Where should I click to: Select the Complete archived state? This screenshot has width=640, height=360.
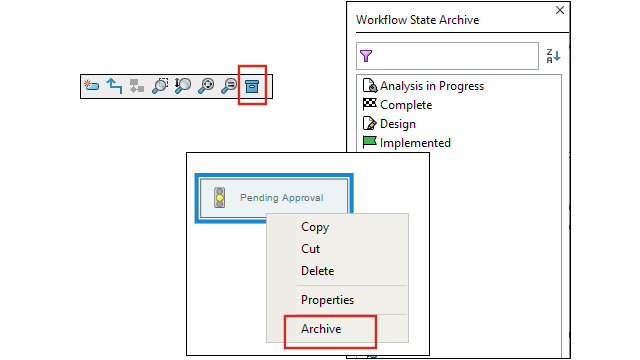pos(397,105)
